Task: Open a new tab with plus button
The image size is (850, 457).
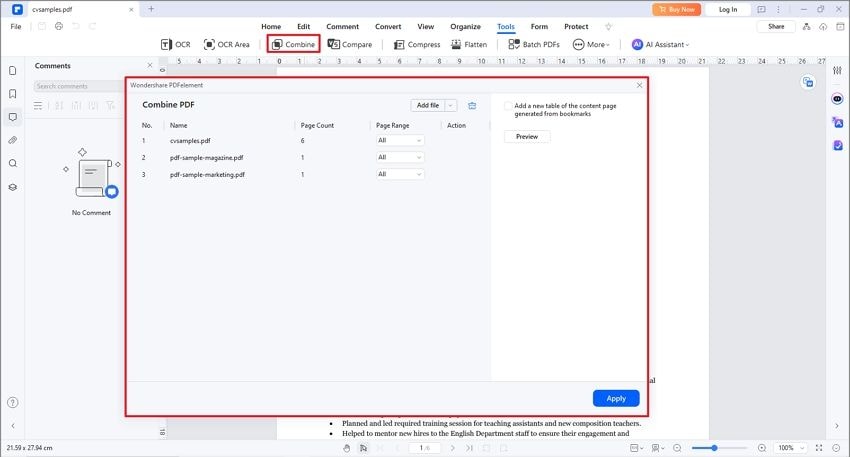Action: [x=151, y=9]
